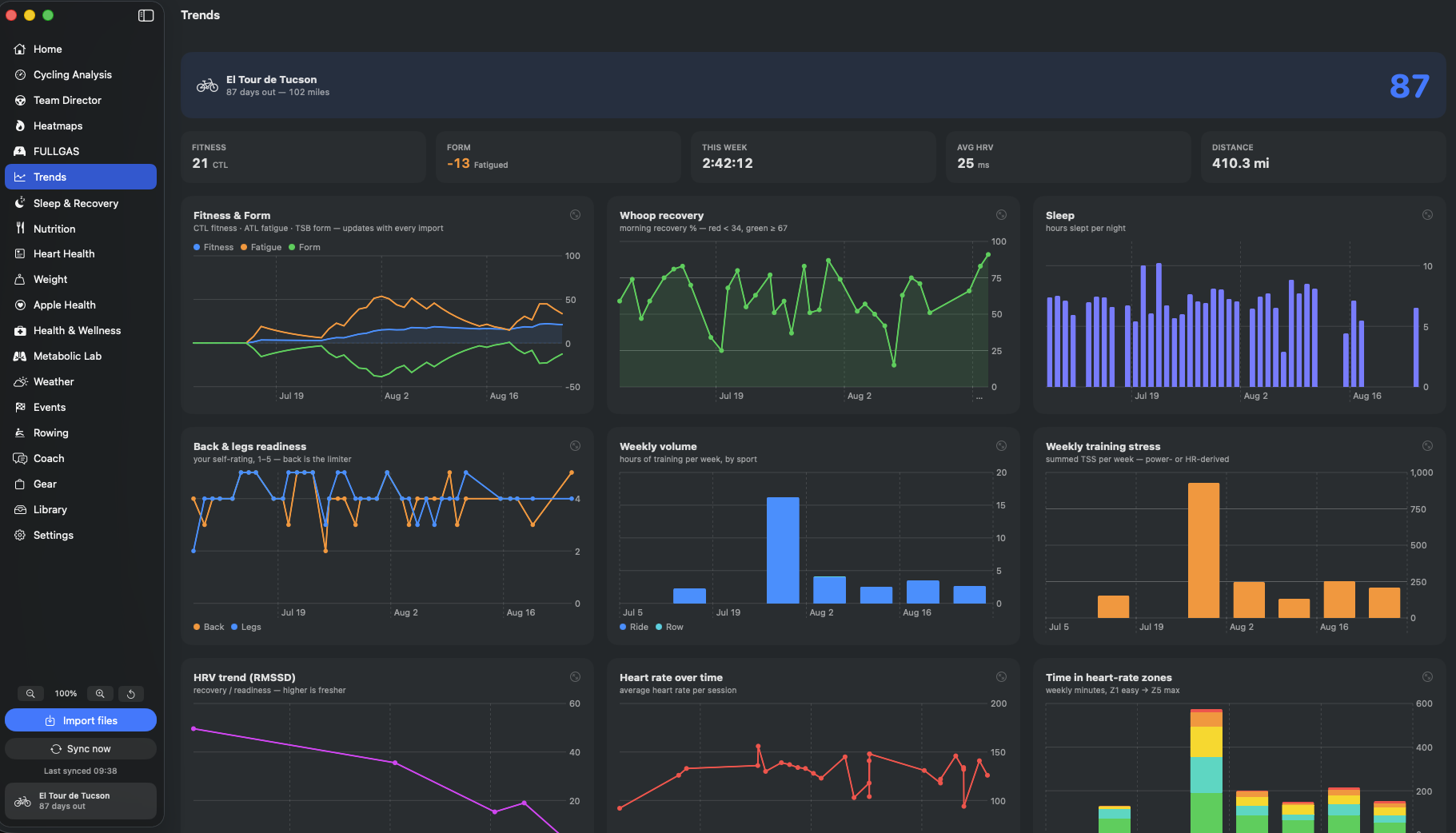The image size is (1456, 833).
Task: Click the This Week 2:42:12 stat
Action: pos(813,157)
